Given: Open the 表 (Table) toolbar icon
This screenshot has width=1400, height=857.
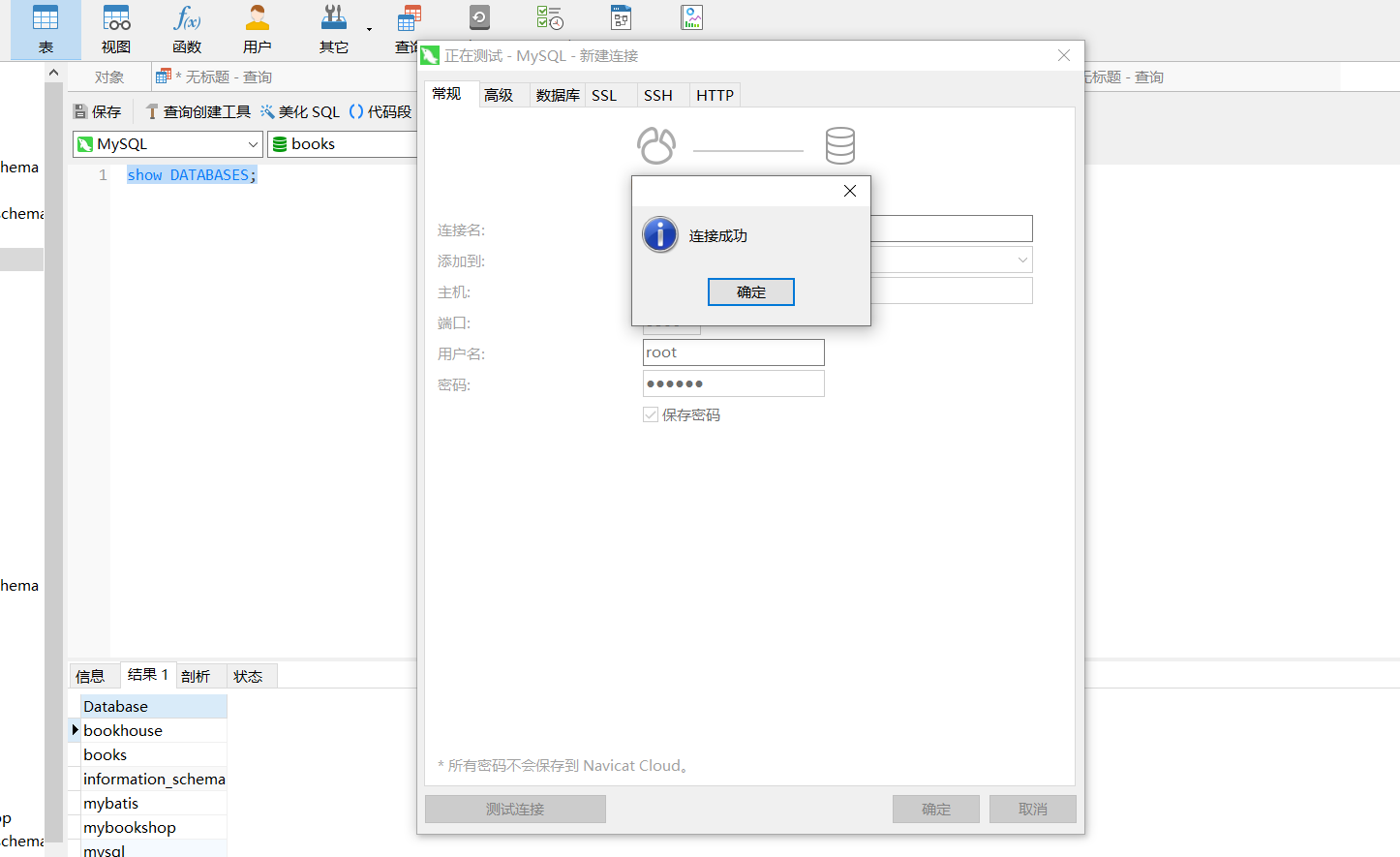Looking at the screenshot, I should pos(46,29).
